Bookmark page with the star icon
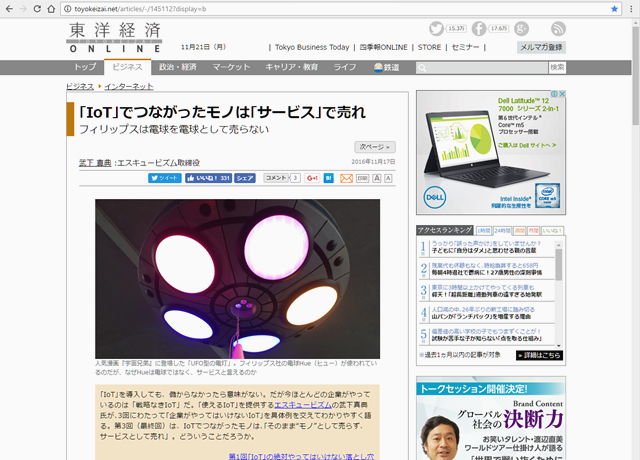The image size is (640, 460). 614,8
